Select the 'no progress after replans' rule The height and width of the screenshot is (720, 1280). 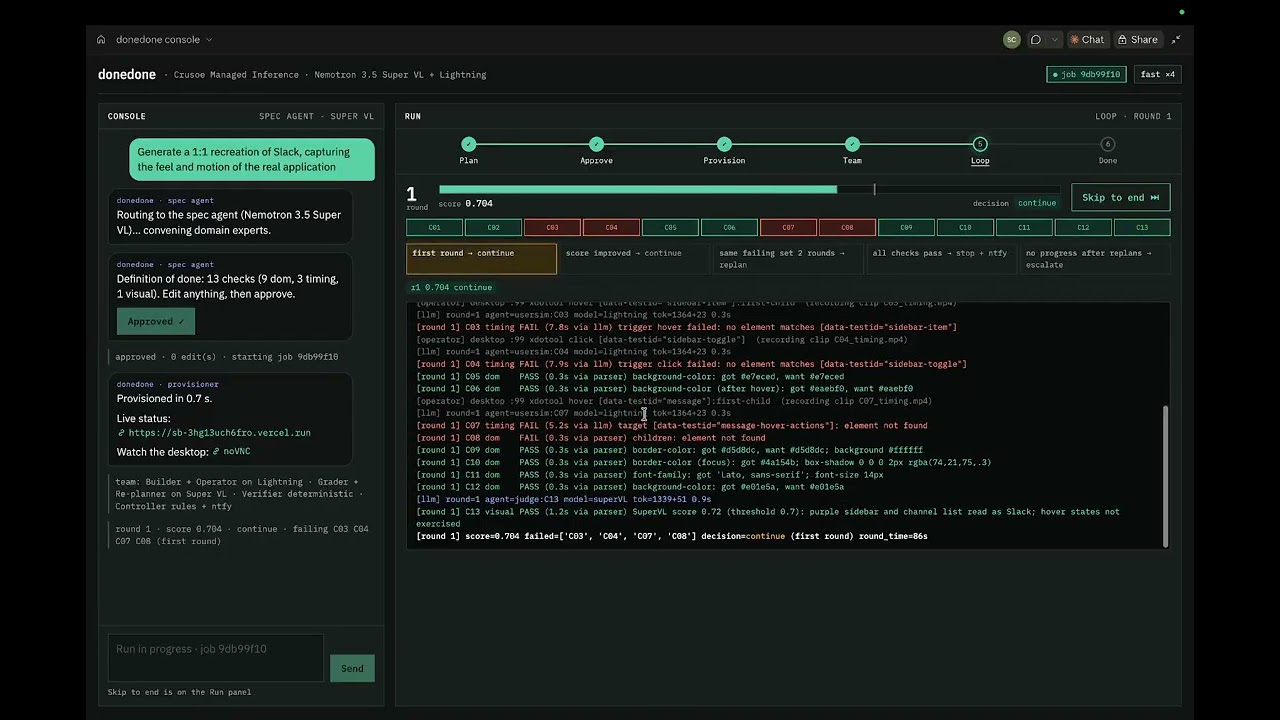pyautogui.click(x=1094, y=258)
